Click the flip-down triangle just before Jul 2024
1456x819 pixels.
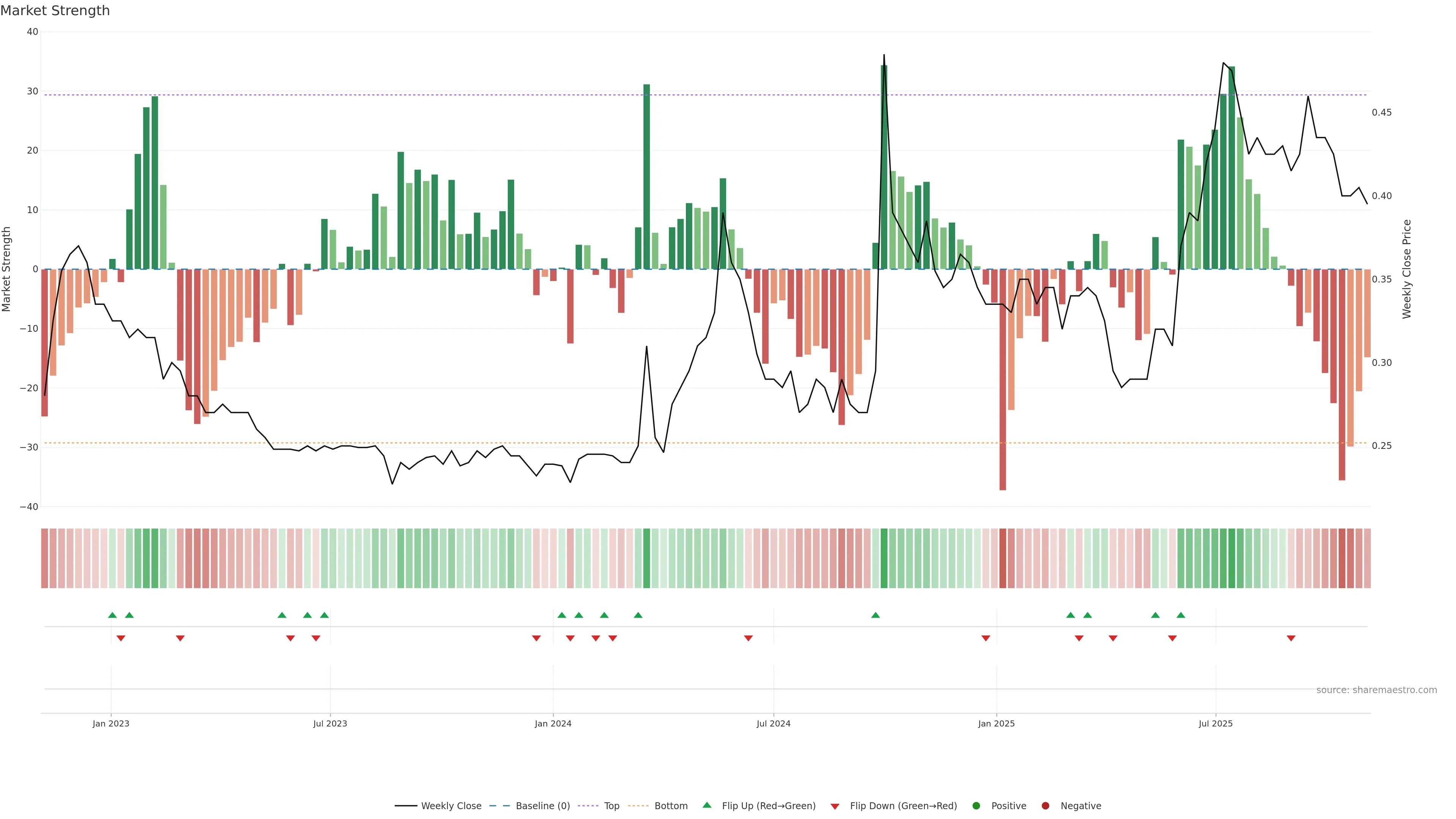pos(748,638)
